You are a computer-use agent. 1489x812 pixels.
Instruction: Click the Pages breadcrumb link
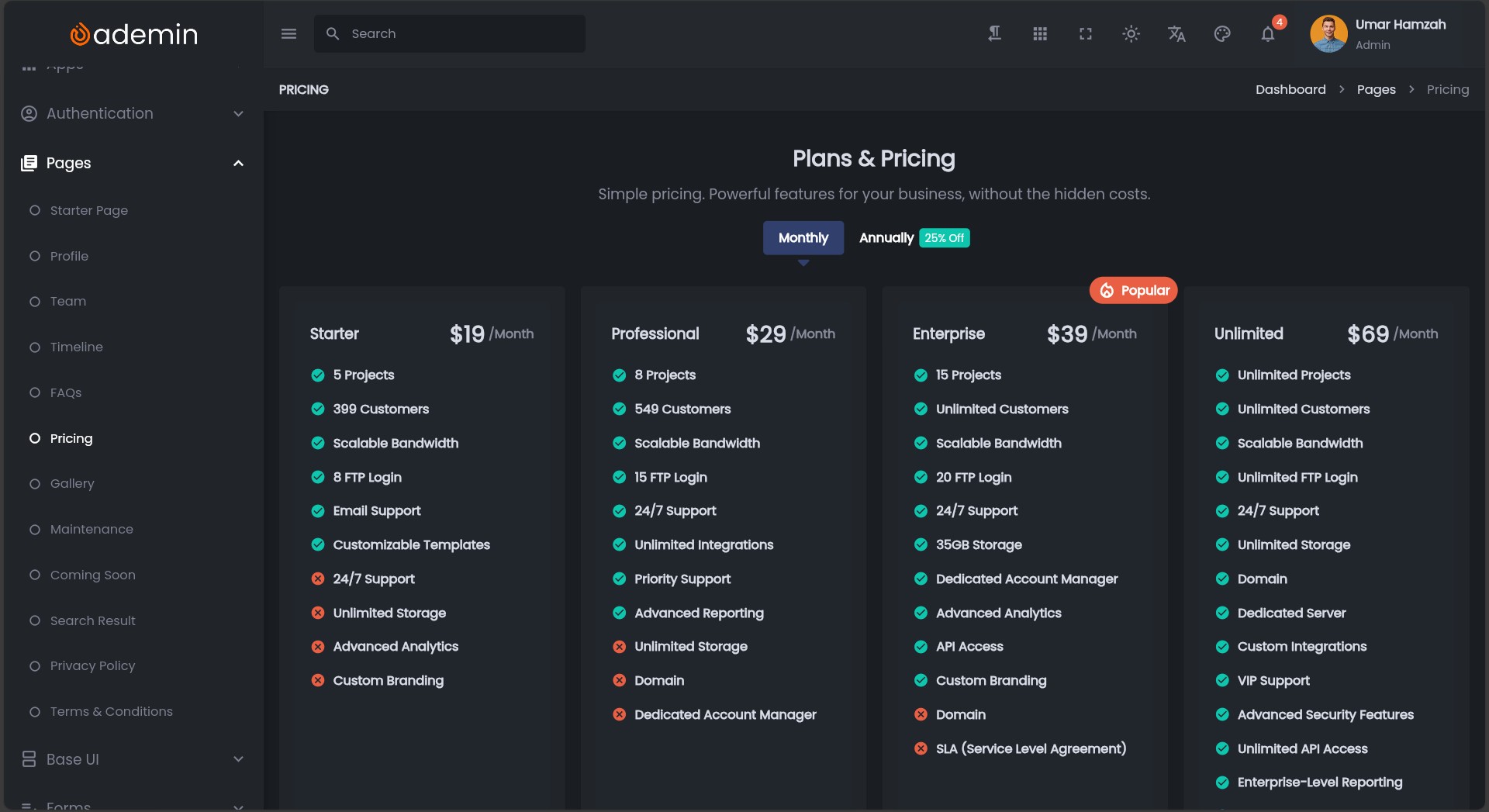pyautogui.click(x=1376, y=90)
